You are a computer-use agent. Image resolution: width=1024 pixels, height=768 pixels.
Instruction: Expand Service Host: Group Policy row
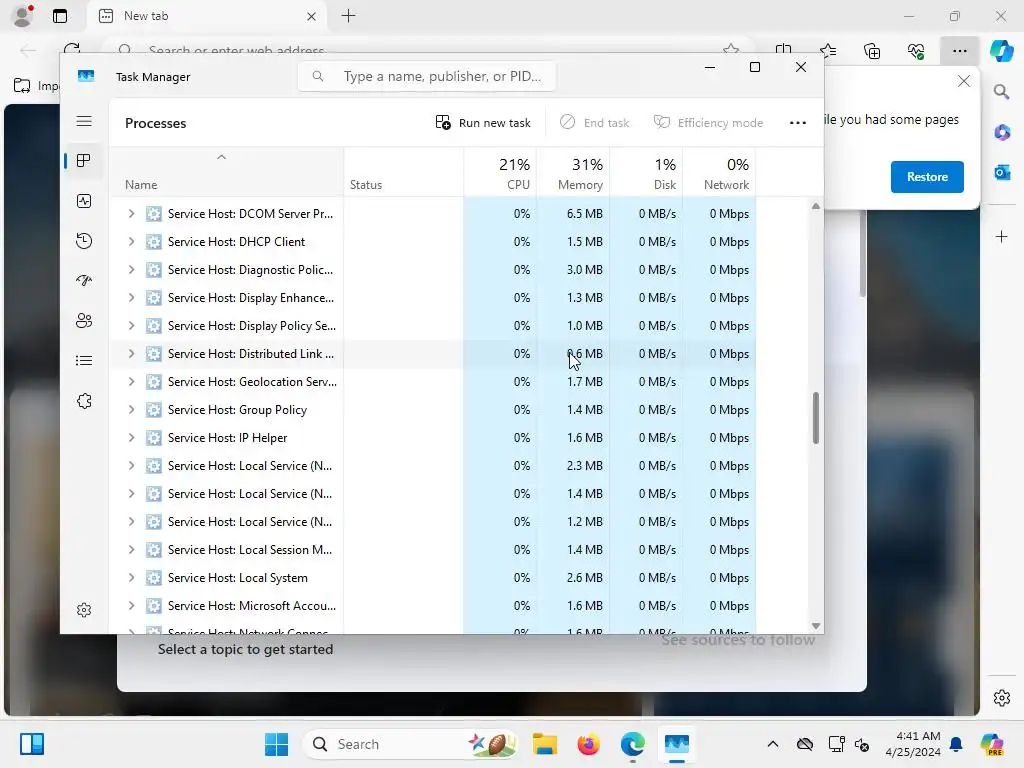[x=131, y=410]
